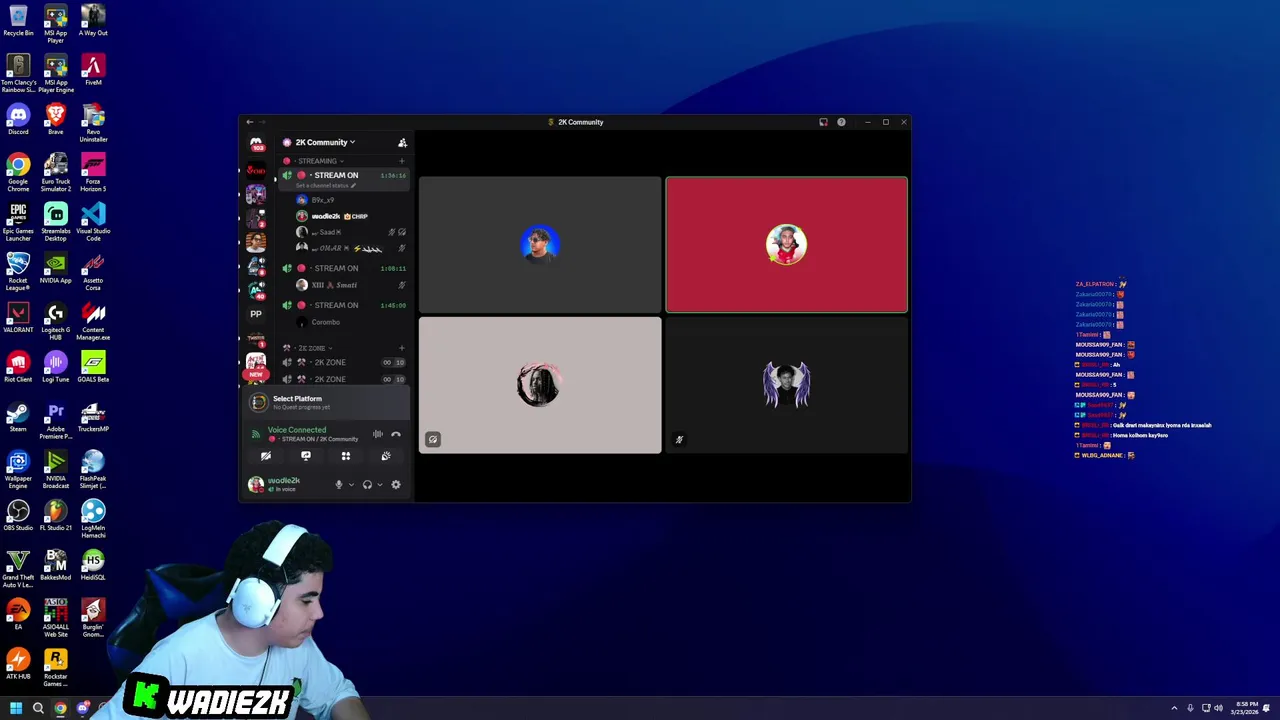The image size is (1280, 720).
Task: Start an activity with the four-squares icon
Action: coord(346,456)
